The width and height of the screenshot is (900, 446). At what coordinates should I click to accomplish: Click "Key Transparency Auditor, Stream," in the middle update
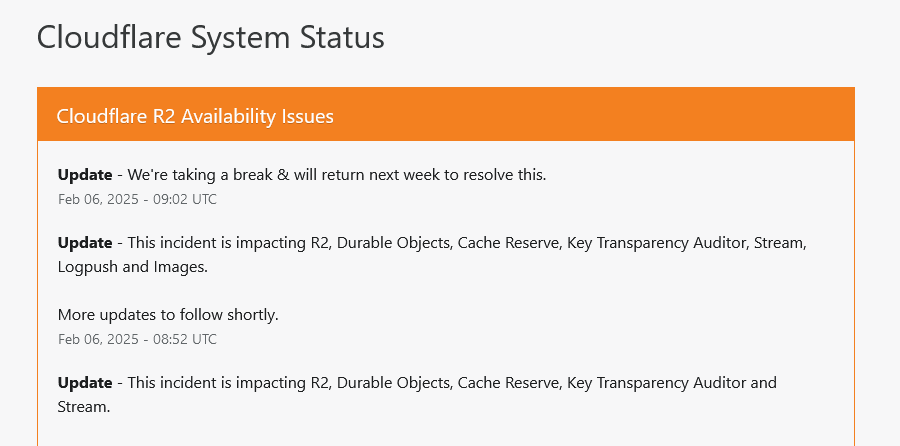pos(687,243)
